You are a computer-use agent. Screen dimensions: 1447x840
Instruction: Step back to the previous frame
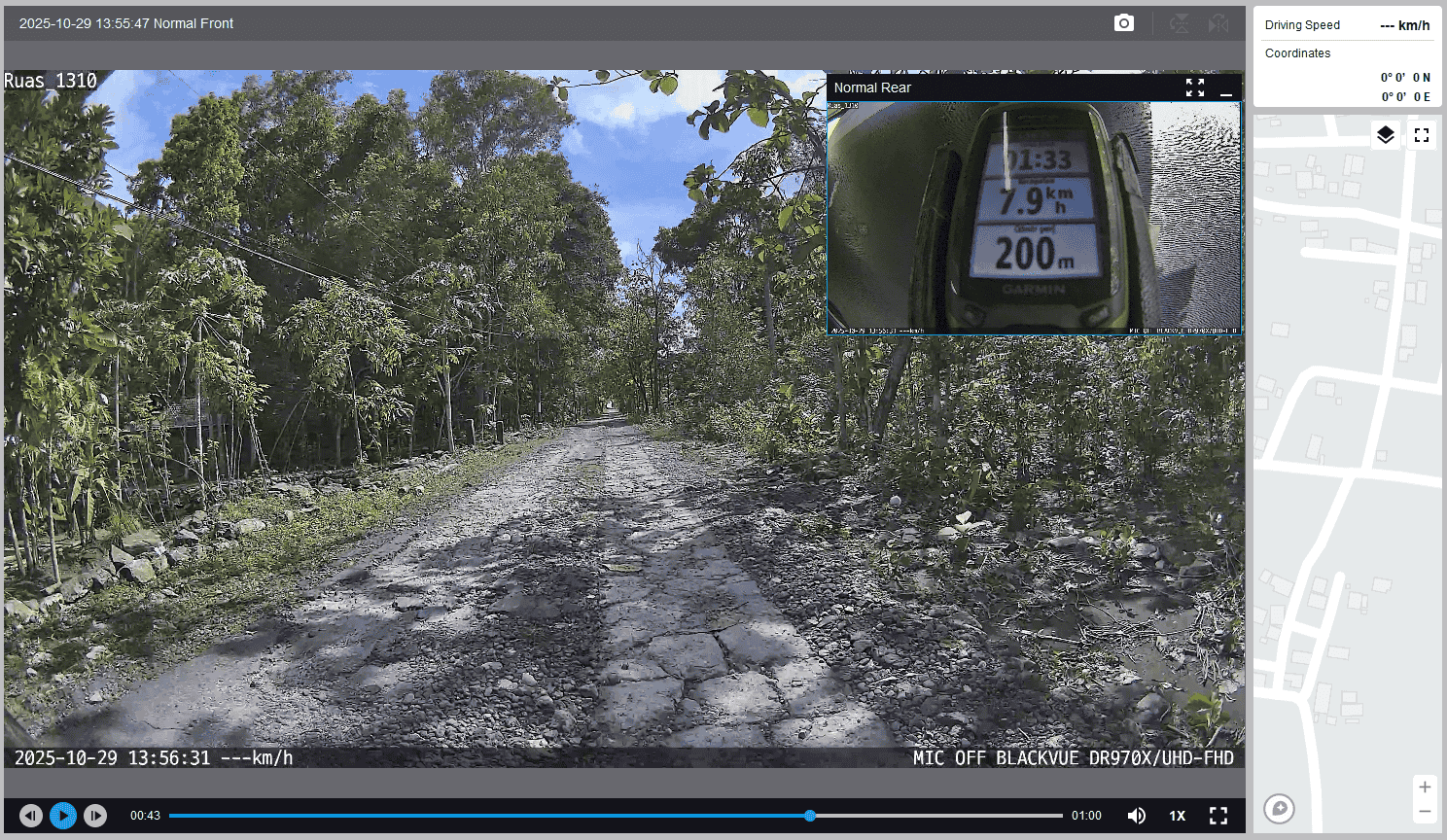coord(31,816)
